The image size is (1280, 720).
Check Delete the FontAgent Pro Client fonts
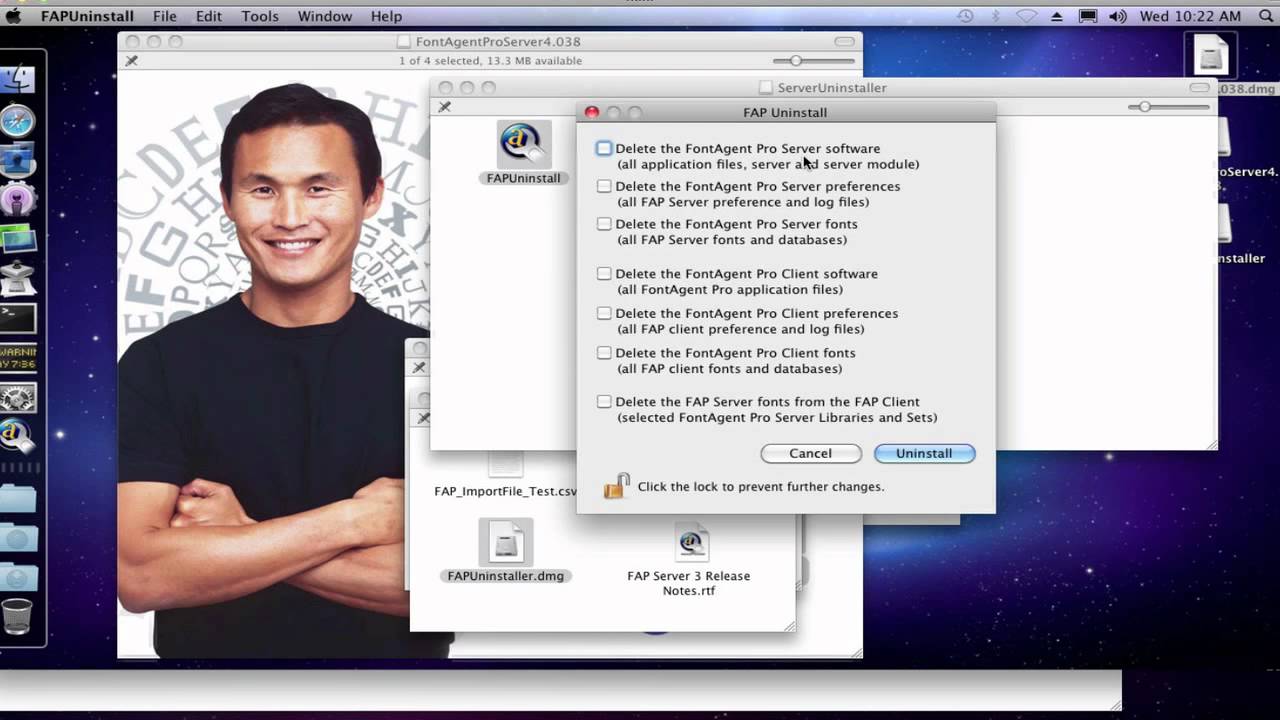pyautogui.click(x=604, y=352)
